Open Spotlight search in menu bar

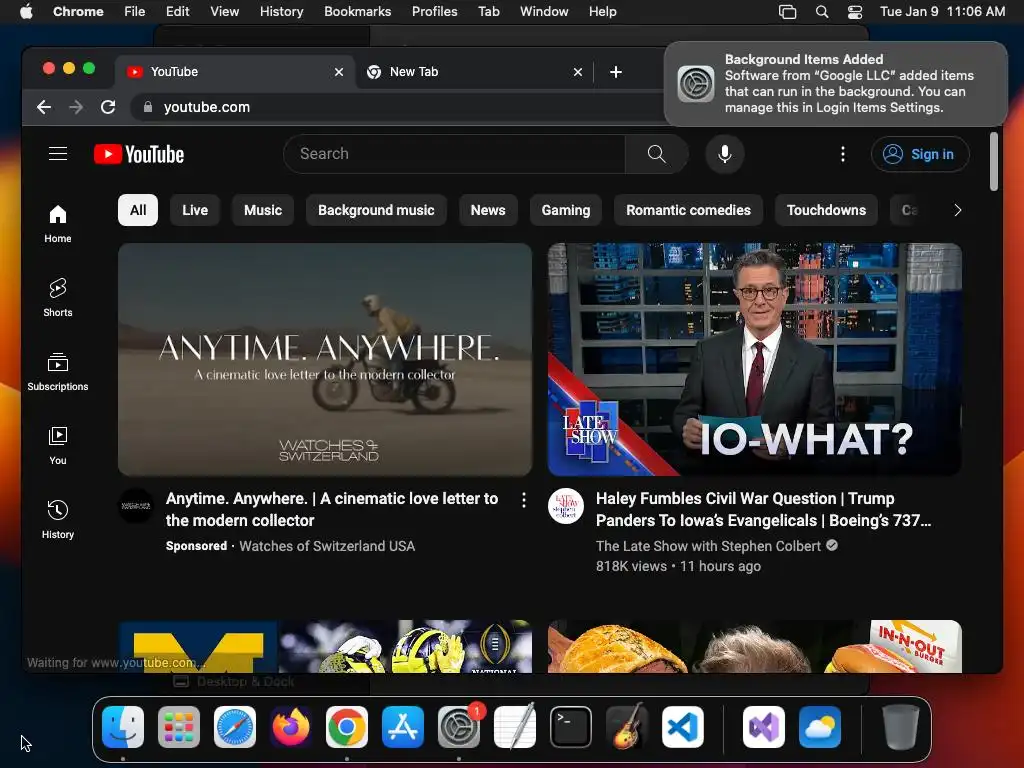coord(822,12)
